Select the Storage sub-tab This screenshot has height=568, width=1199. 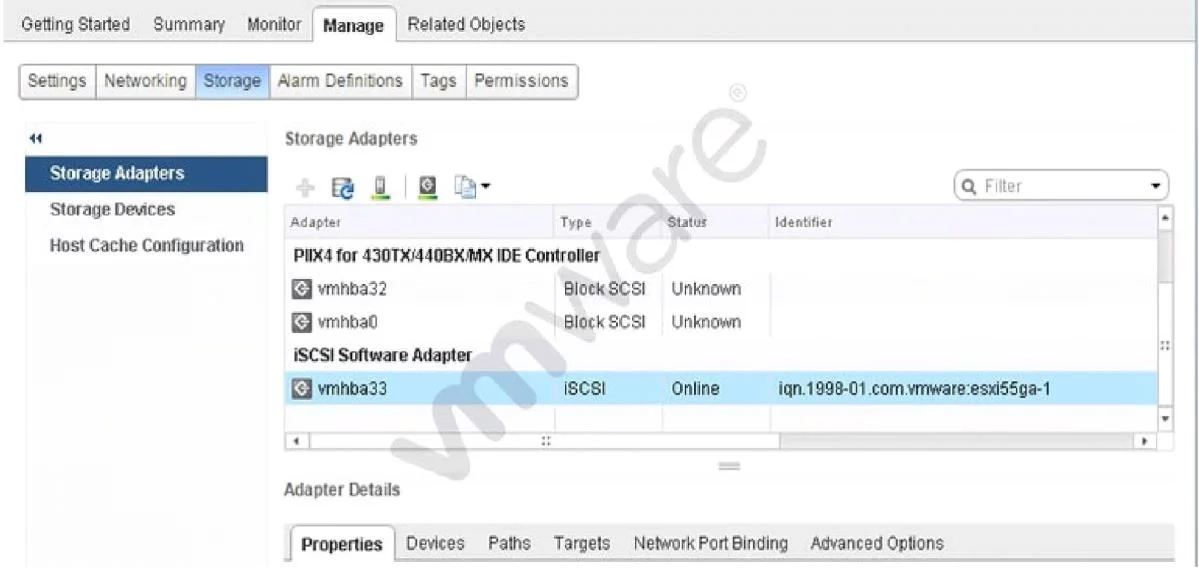coord(232,81)
